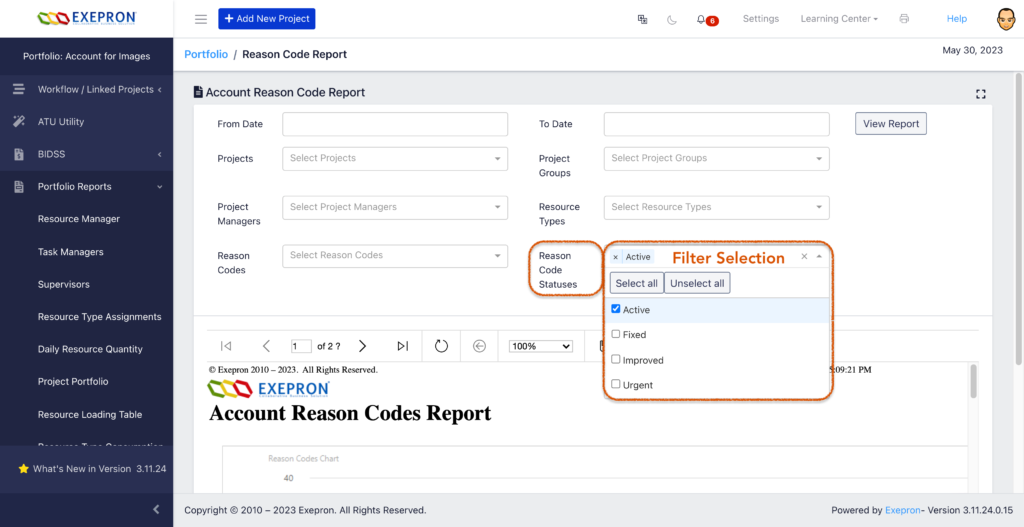This screenshot has height=527, width=1024.
Task: Uncheck the Active status checkbox
Action: tap(616, 310)
